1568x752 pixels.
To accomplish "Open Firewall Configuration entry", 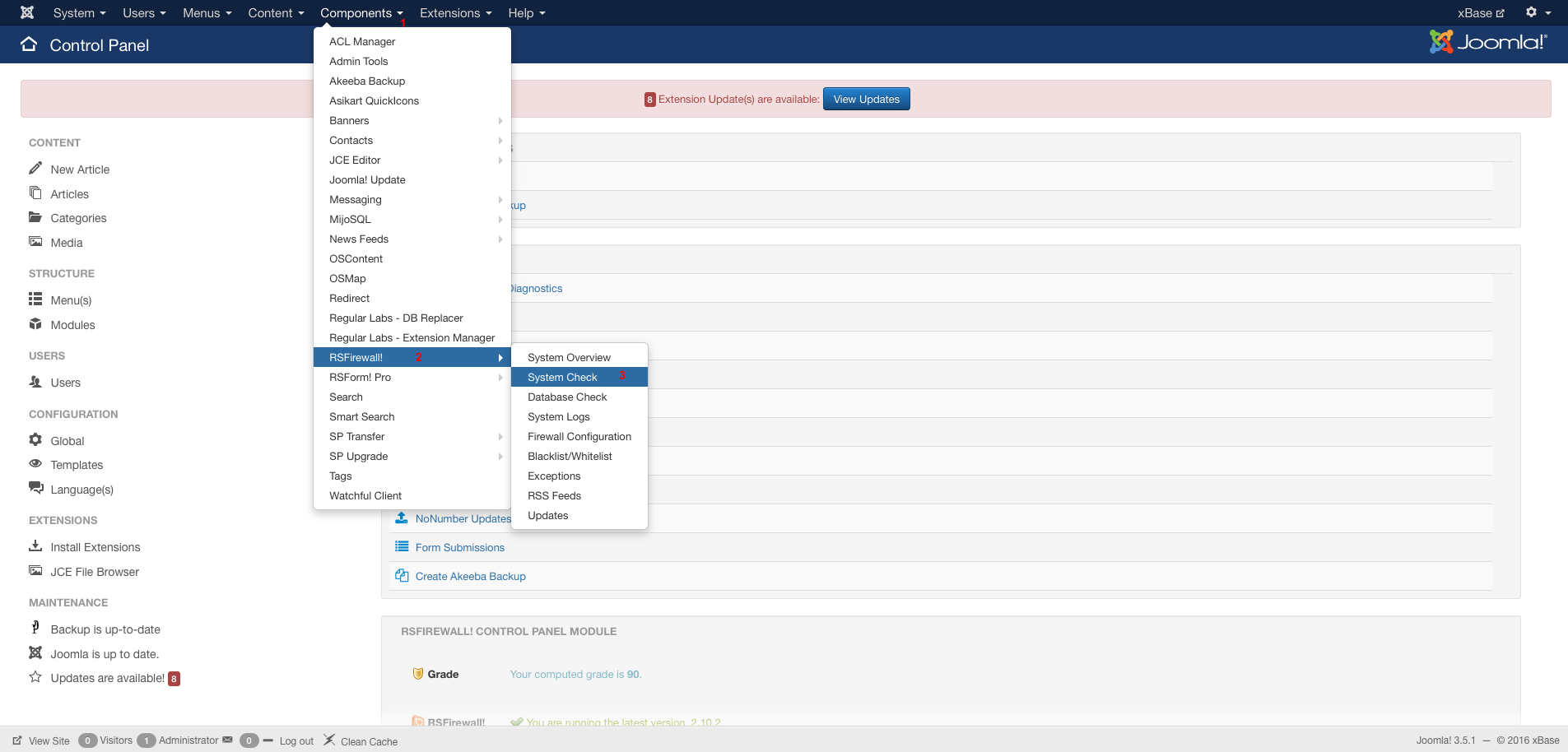I will point(579,436).
